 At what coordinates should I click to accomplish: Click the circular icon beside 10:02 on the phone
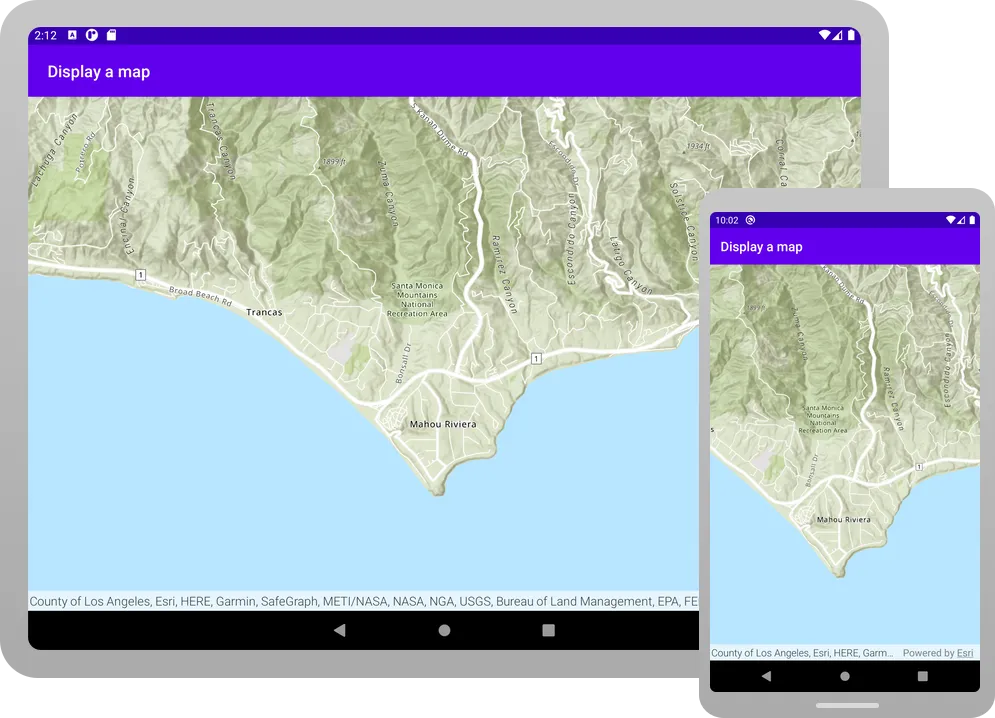[x=750, y=220]
